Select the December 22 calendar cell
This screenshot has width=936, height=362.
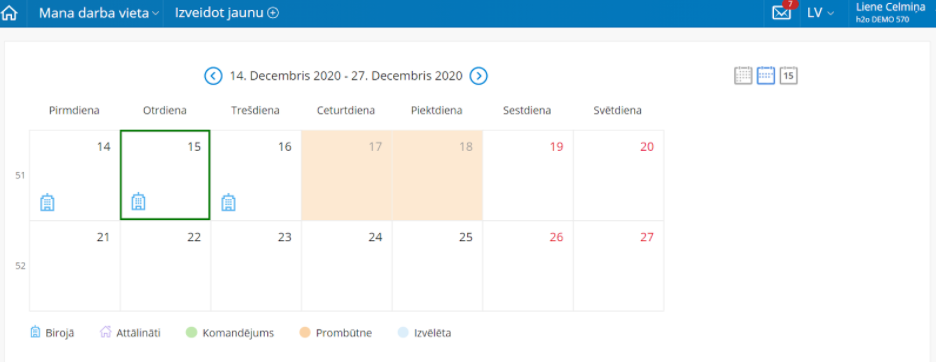165,266
